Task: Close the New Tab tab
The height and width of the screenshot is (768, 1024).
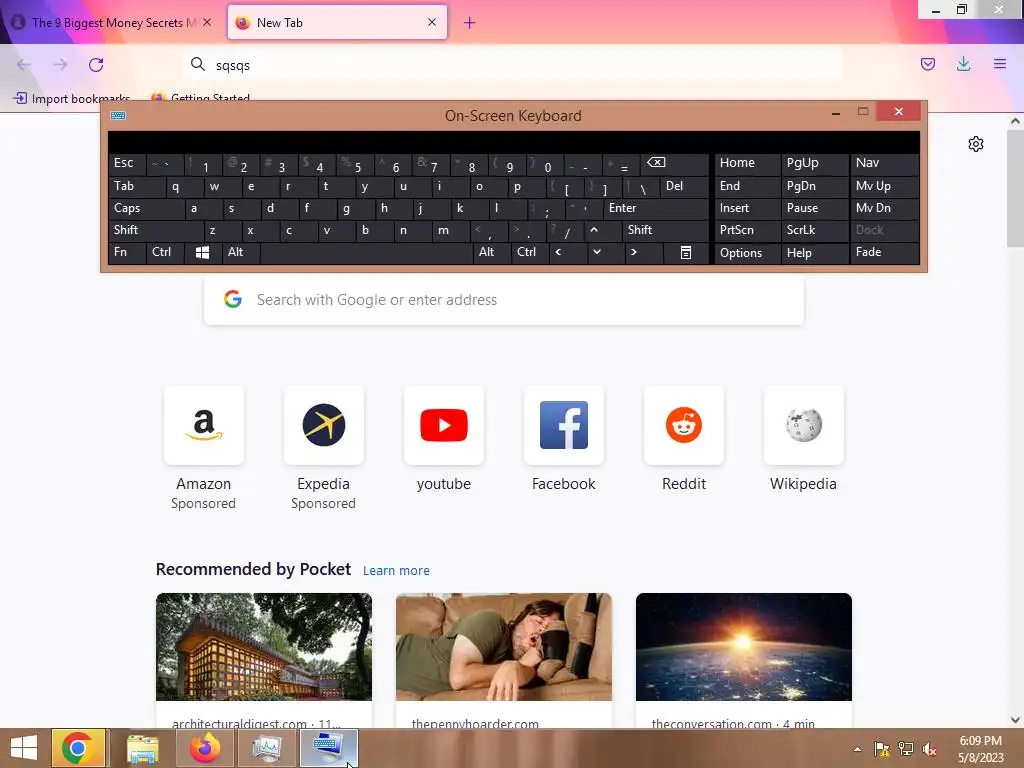Action: tap(432, 22)
